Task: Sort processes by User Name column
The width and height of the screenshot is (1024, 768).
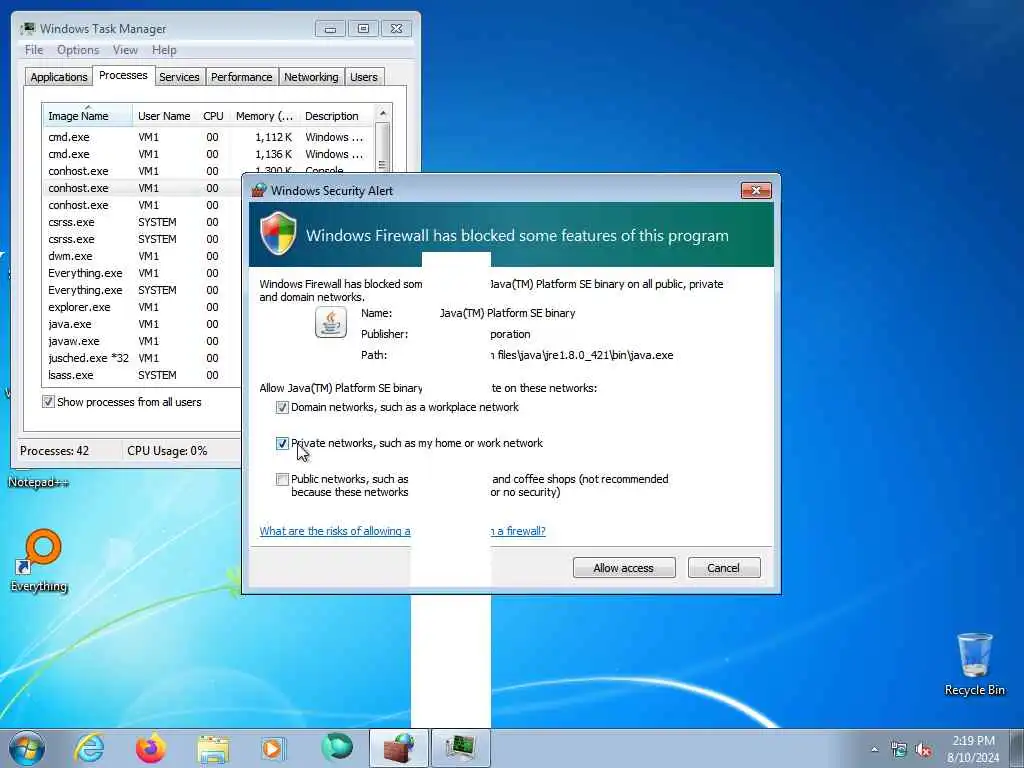Action: coord(164,116)
